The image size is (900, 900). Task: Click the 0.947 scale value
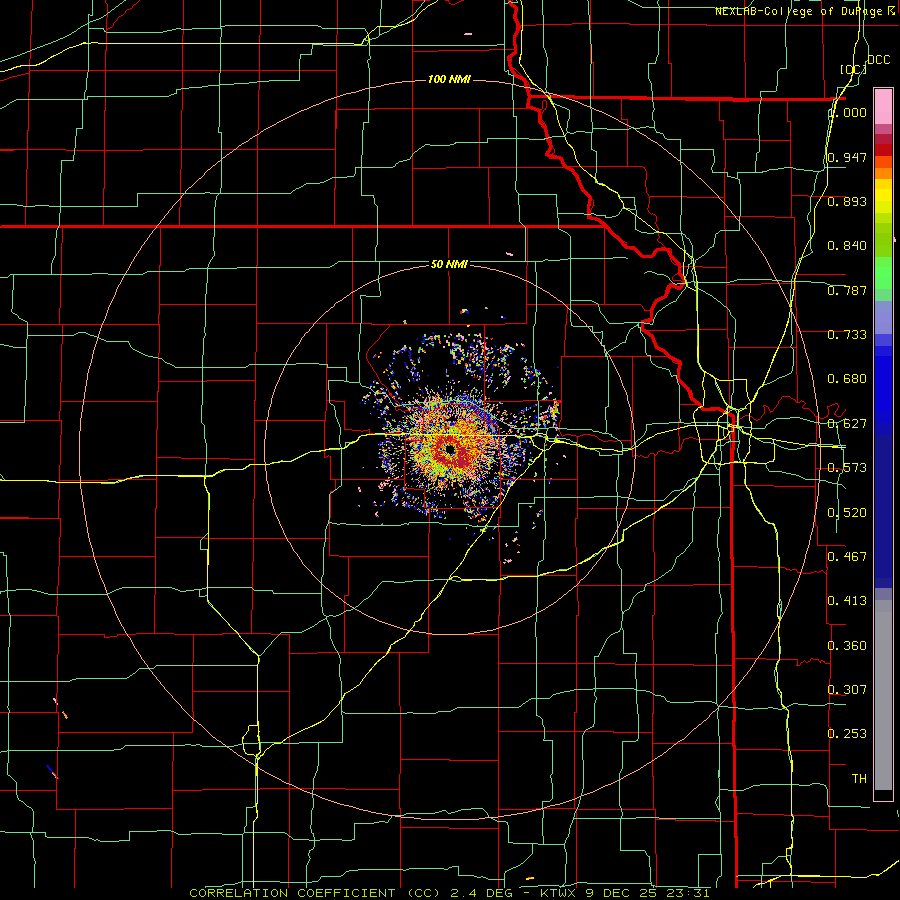(x=847, y=157)
